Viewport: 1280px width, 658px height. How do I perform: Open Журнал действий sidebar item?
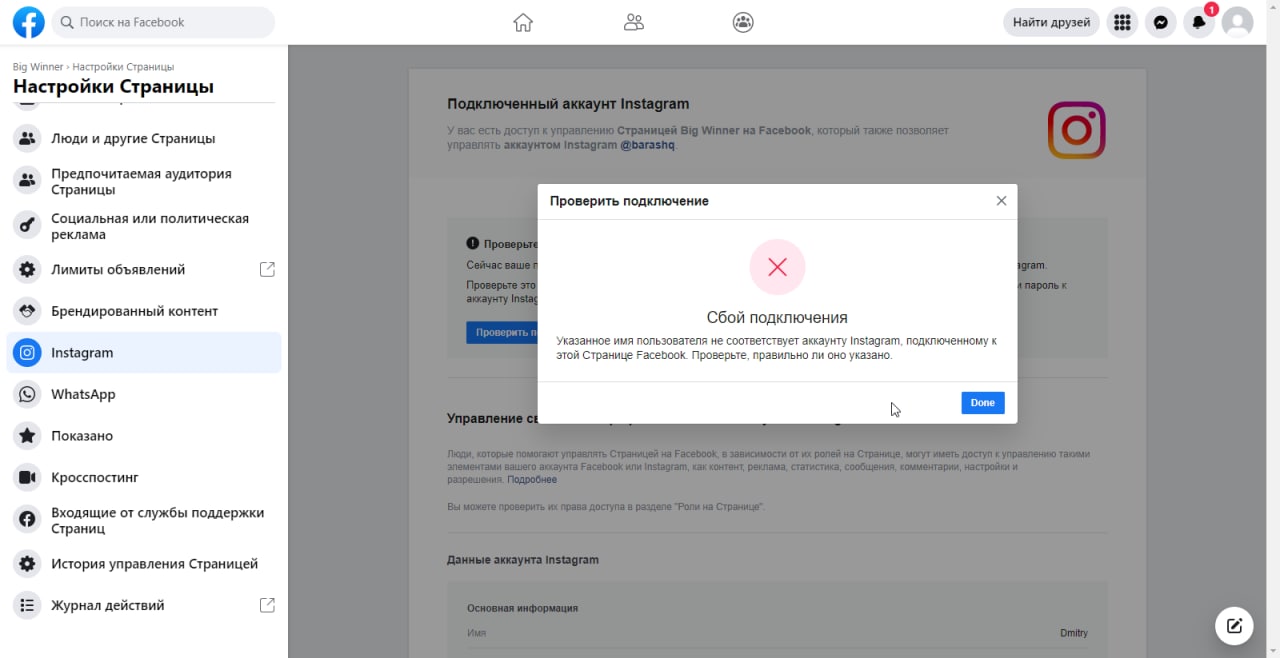click(144, 605)
